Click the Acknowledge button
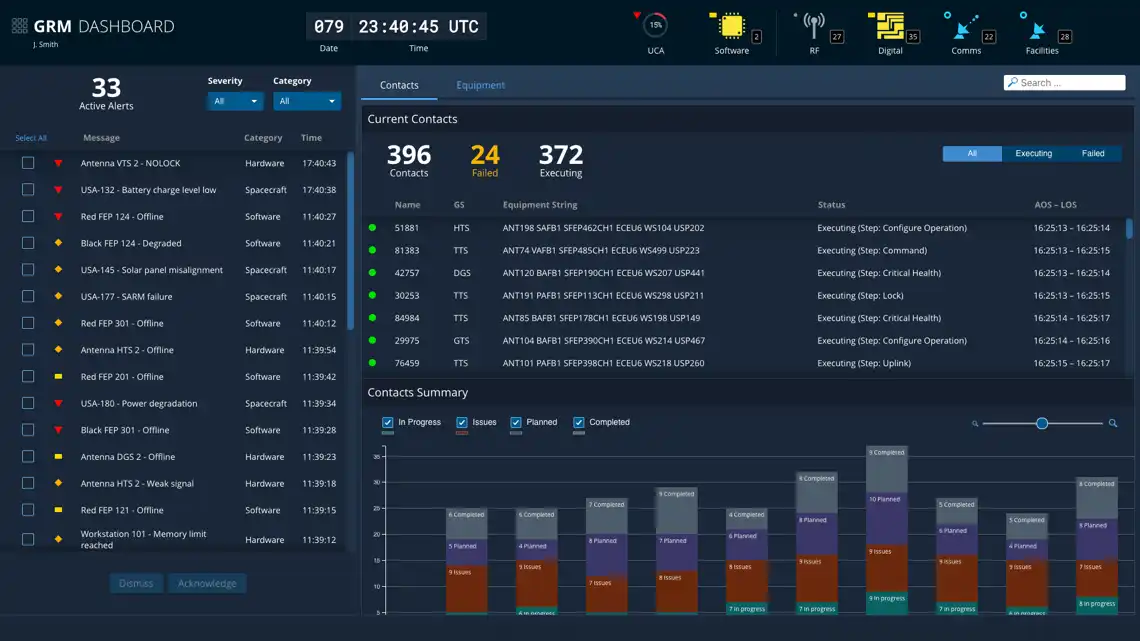Viewport: 1140px width, 641px height. point(207,583)
